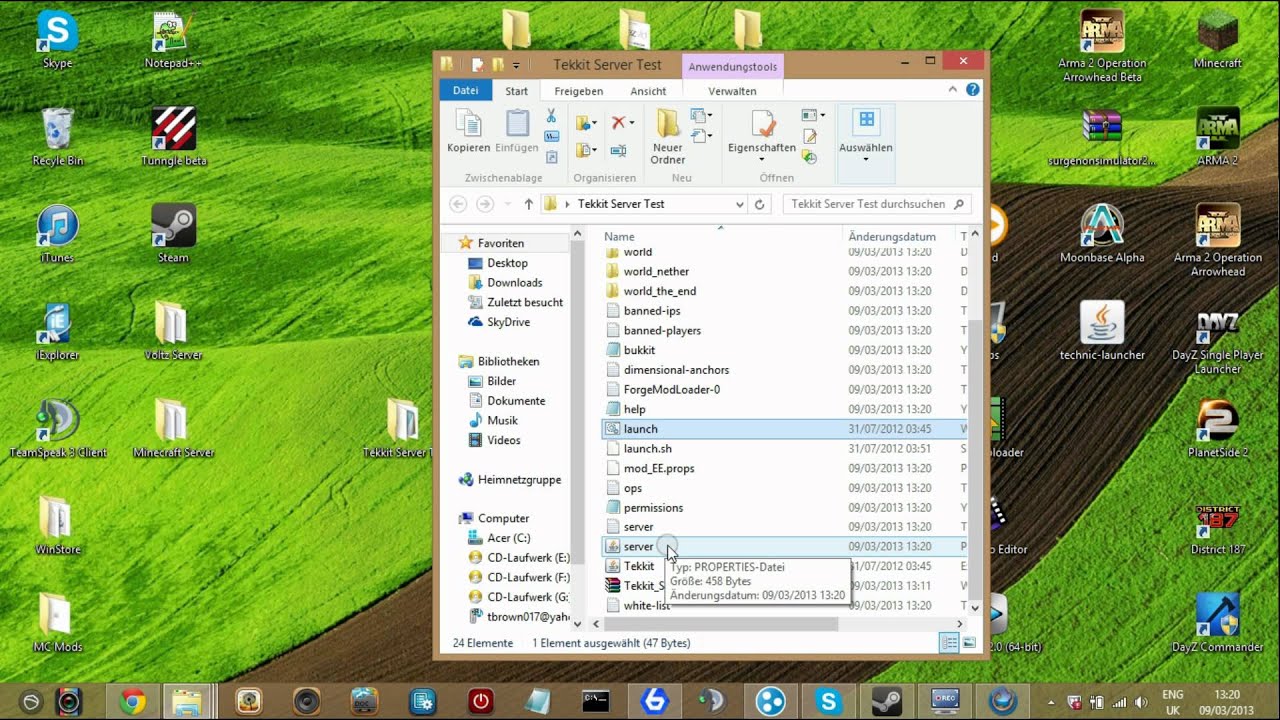
Task: Open the command prompt taskbar icon
Action: pyautogui.click(x=596, y=702)
